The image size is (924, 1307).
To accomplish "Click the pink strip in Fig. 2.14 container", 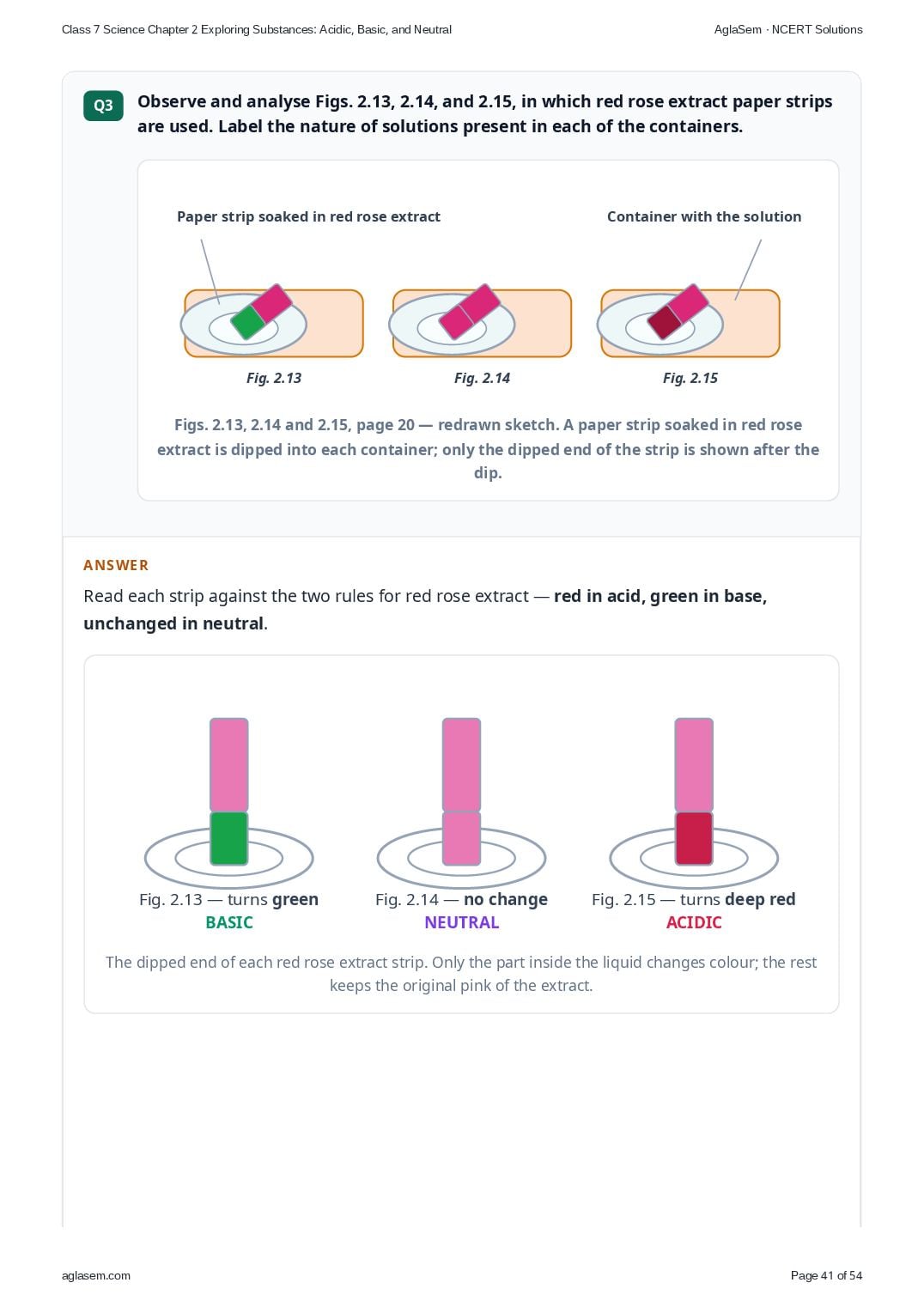I will coord(469,312).
